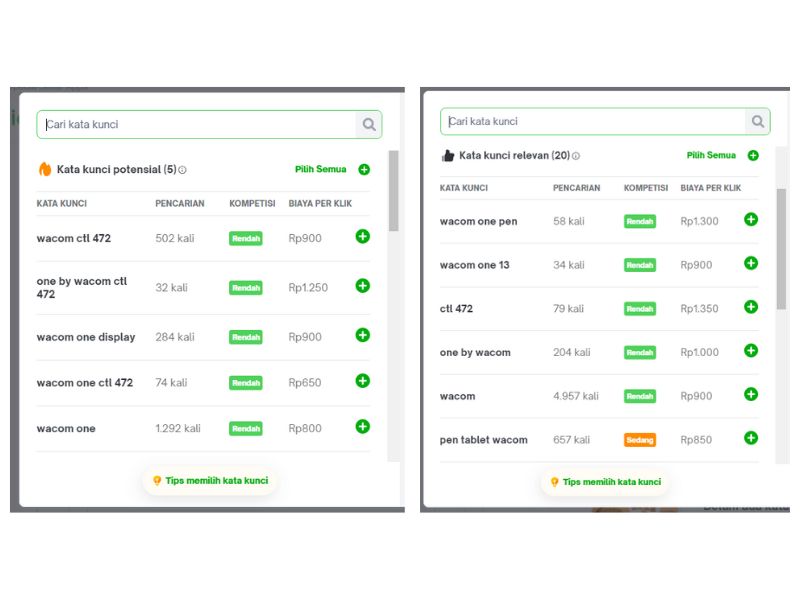Select the Sedang badge for pen tablet wacom

640,439
